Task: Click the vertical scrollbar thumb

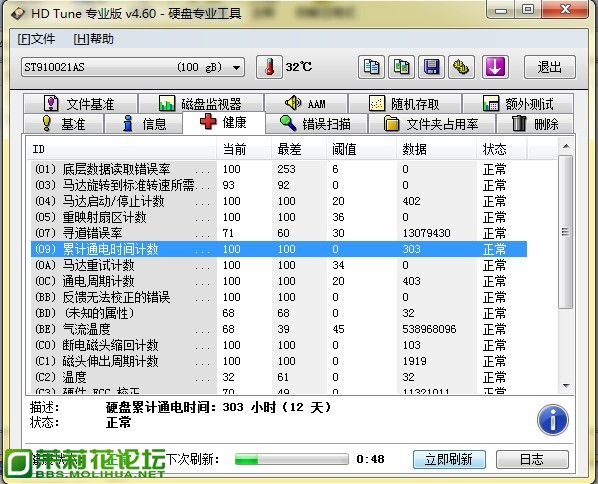Action: pos(566,232)
